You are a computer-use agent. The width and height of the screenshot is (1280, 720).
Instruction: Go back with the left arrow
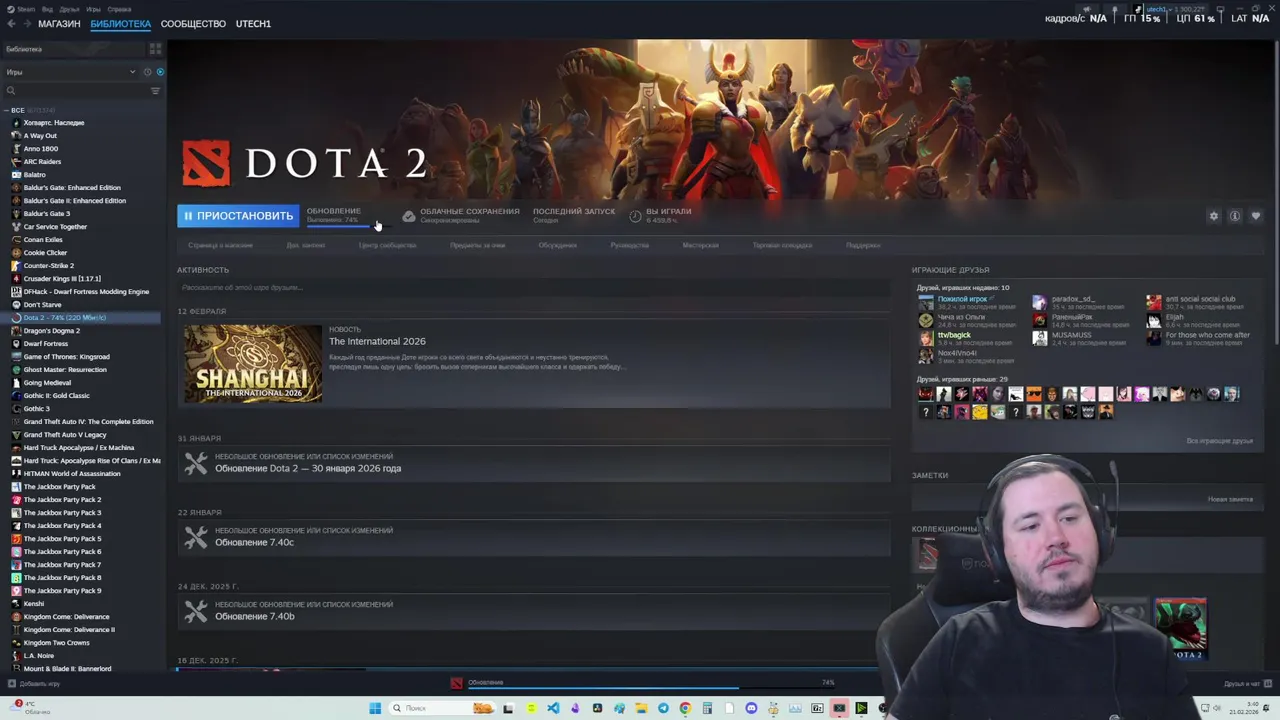point(11,23)
